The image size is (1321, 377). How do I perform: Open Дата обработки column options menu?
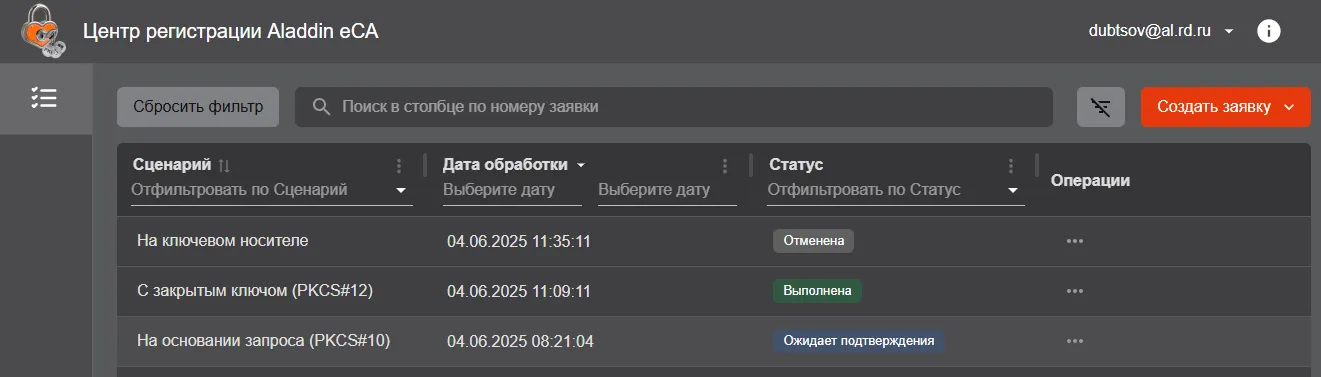click(725, 166)
